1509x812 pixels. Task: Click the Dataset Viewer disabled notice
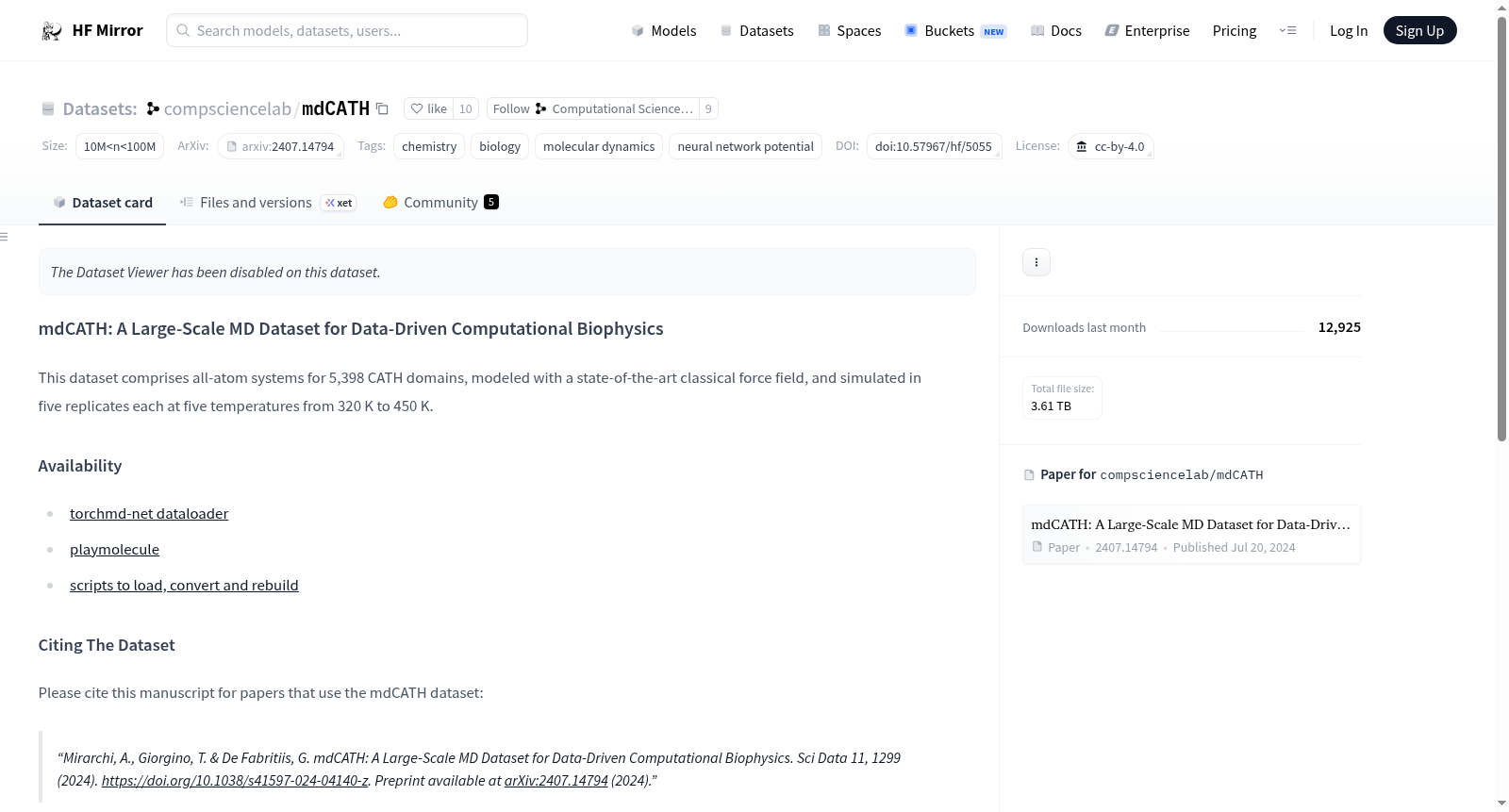(507, 272)
